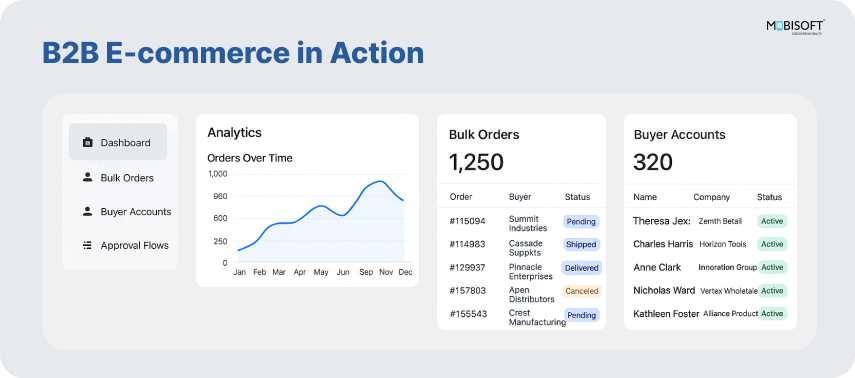Click the buyer Summit Industries

click(528, 223)
